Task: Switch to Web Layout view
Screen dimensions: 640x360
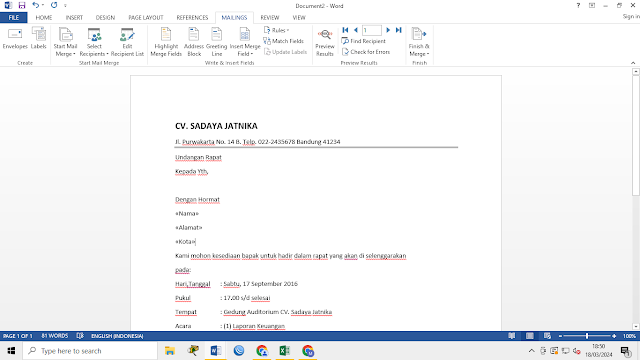Action: point(547,336)
